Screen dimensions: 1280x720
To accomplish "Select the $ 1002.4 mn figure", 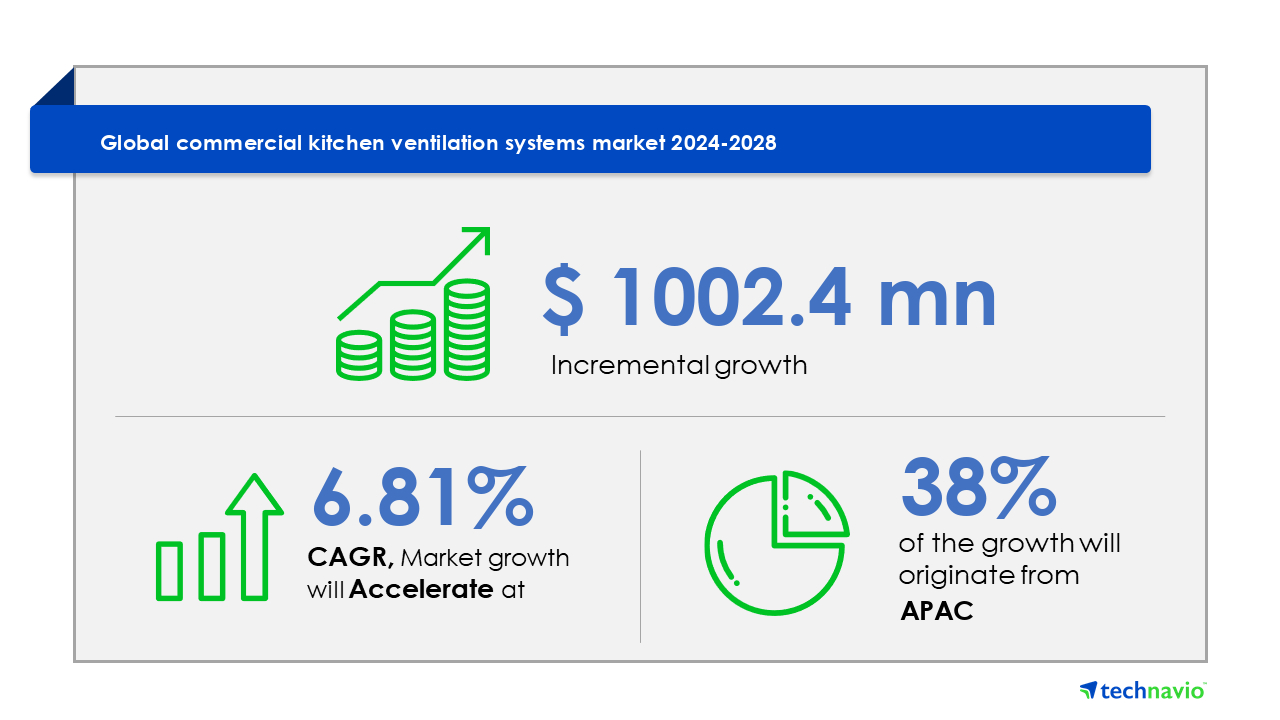I will (769, 299).
